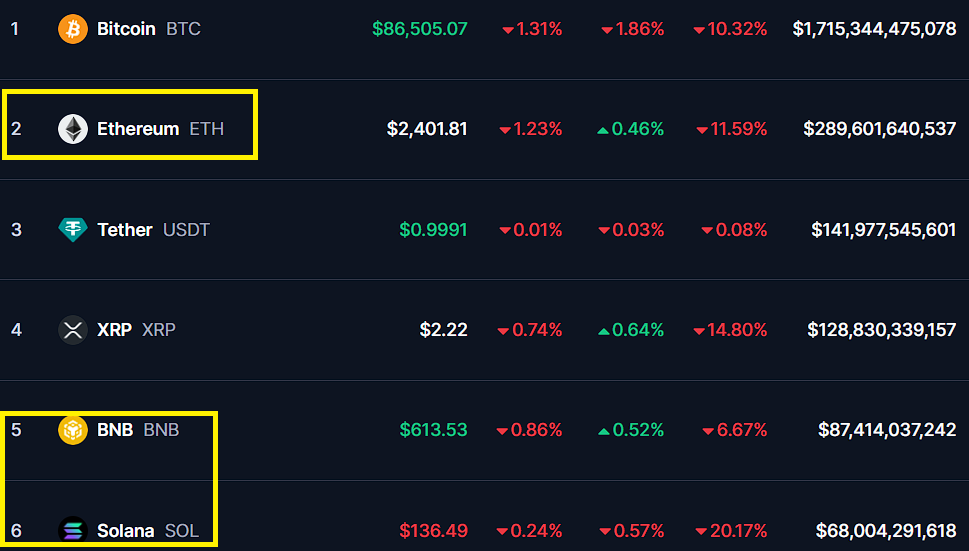Click the Ethereum diamond logo icon

point(73,129)
